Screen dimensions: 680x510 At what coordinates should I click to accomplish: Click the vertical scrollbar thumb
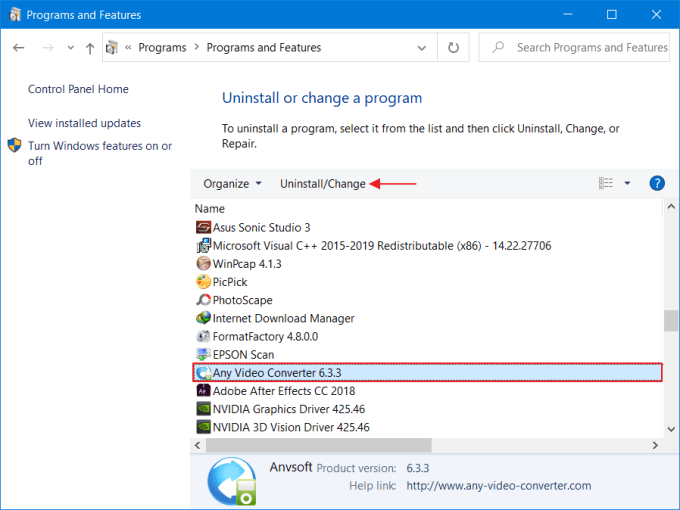tap(671, 321)
